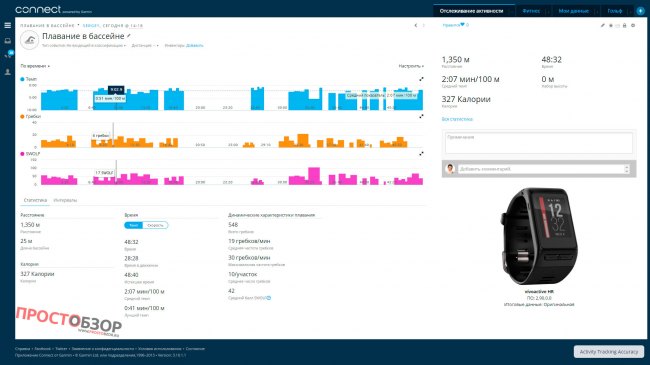Select Темп in the pace/speed toggle
This screenshot has height=365, width=650.
pyautogui.click(x=133, y=225)
